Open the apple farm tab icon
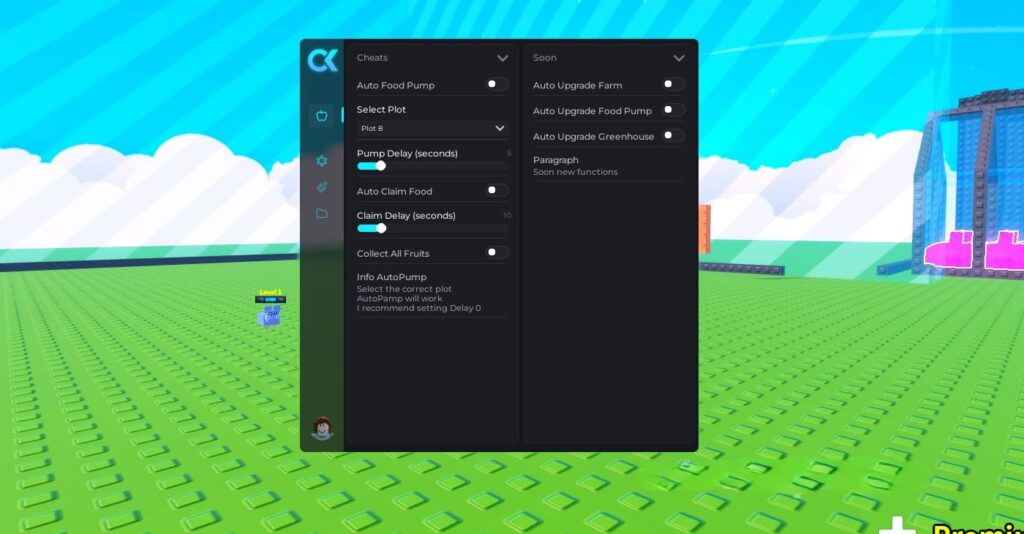Image resolution: width=1024 pixels, height=534 pixels. tap(321, 116)
